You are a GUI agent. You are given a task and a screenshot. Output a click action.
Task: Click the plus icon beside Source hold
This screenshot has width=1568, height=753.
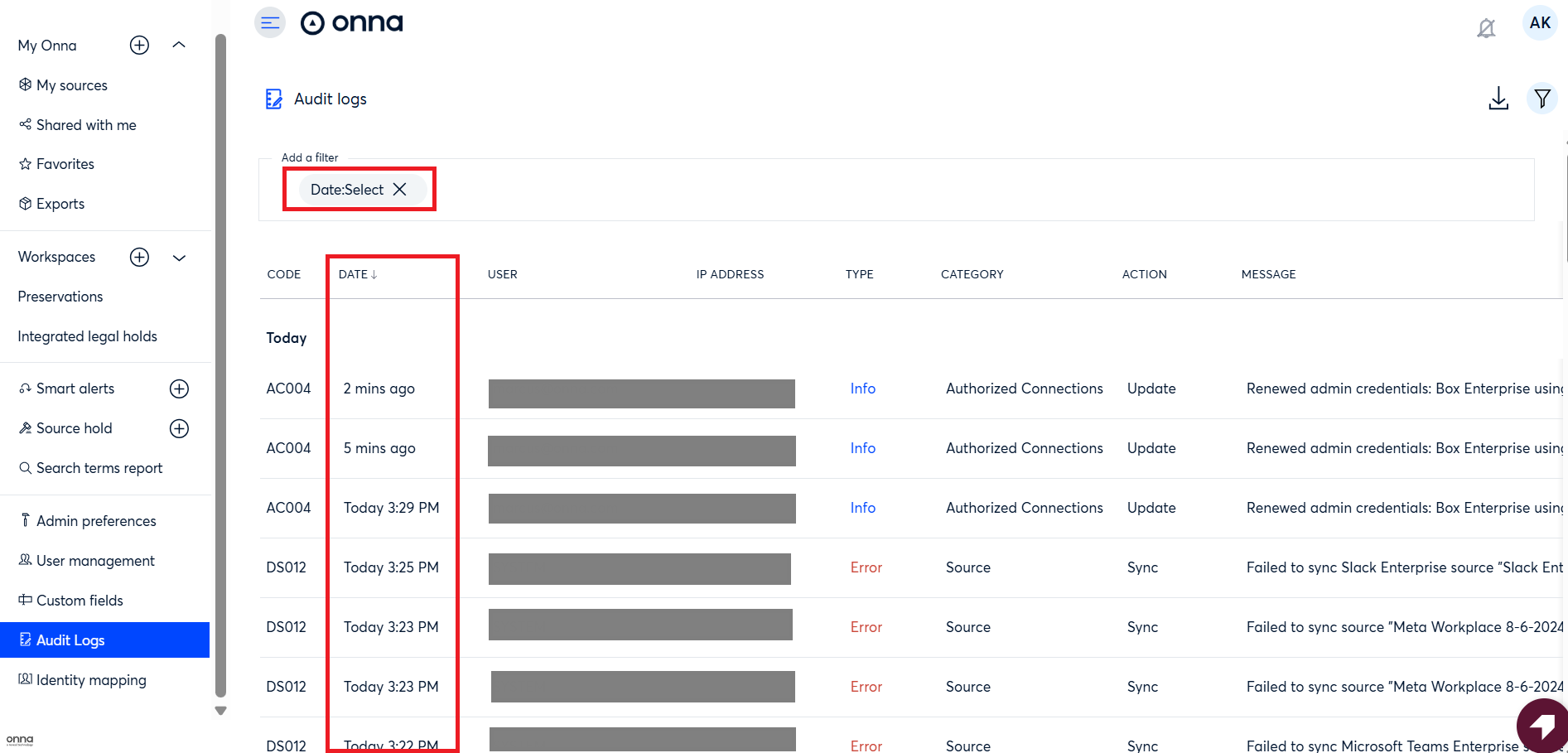coord(179,429)
